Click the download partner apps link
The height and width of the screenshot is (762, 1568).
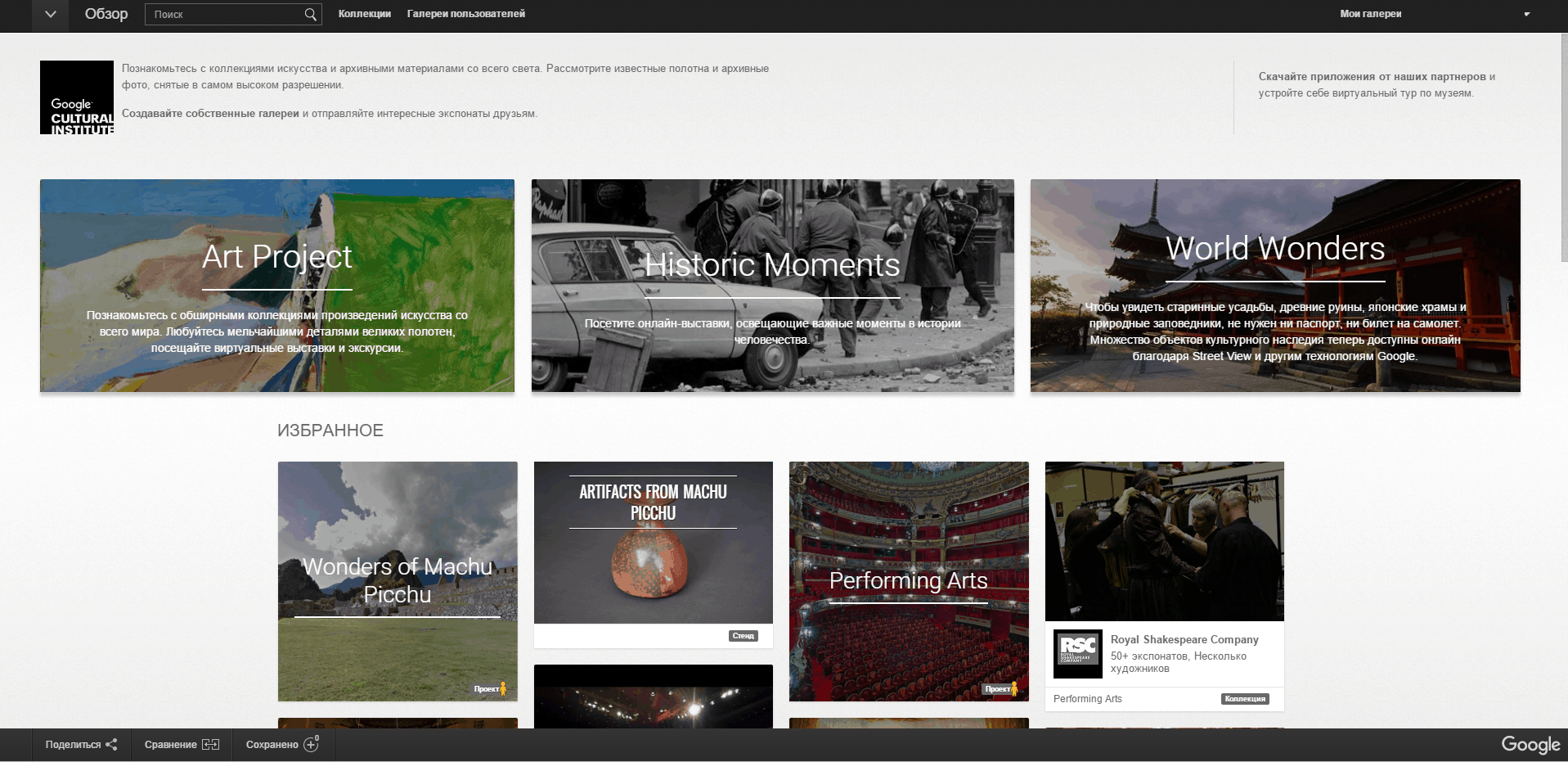tap(1376, 77)
